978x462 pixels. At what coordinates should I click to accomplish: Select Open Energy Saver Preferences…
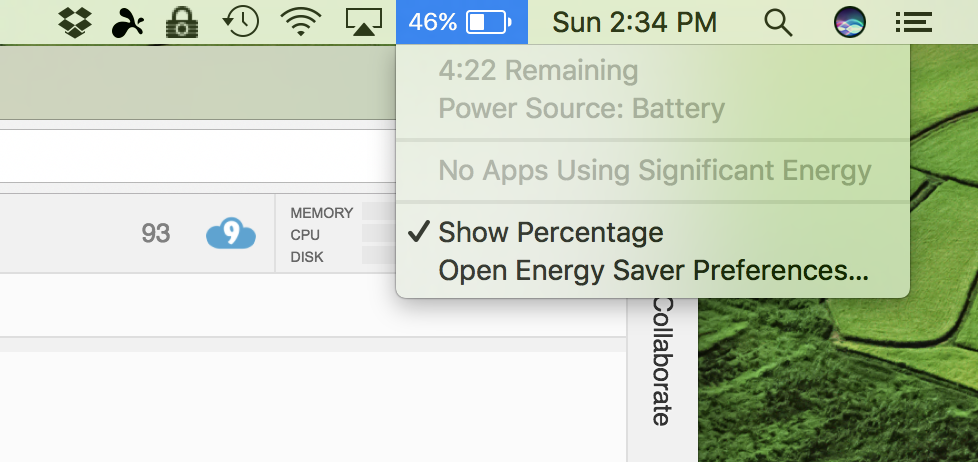coord(652,271)
